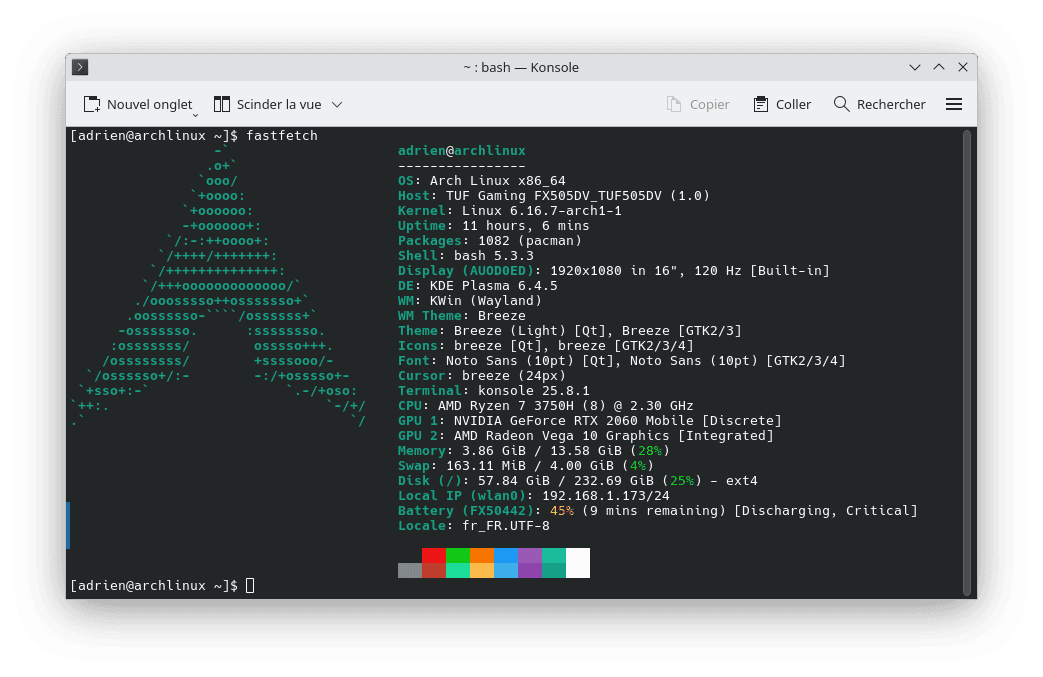Open the hamburger menu in the toolbar
This screenshot has height=677, width=1043.
click(953, 104)
